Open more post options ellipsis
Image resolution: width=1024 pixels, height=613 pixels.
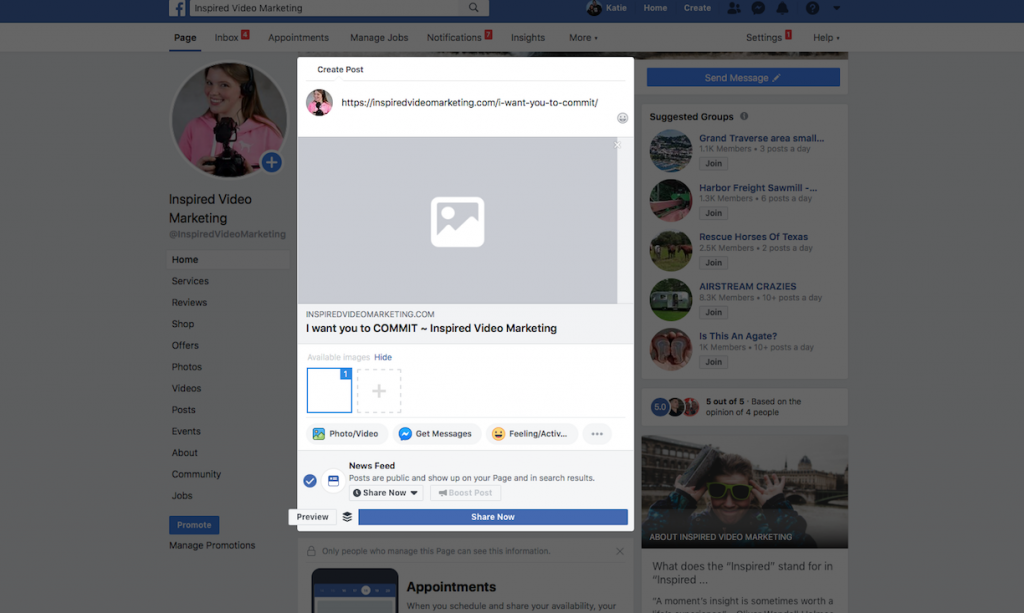pyautogui.click(x=597, y=433)
